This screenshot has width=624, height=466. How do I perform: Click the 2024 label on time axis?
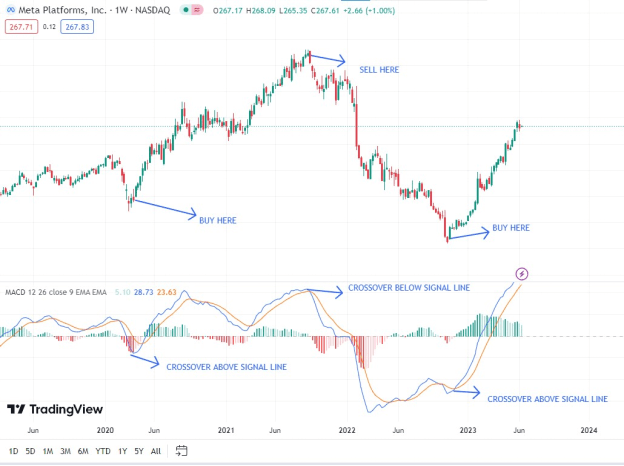[589, 430]
